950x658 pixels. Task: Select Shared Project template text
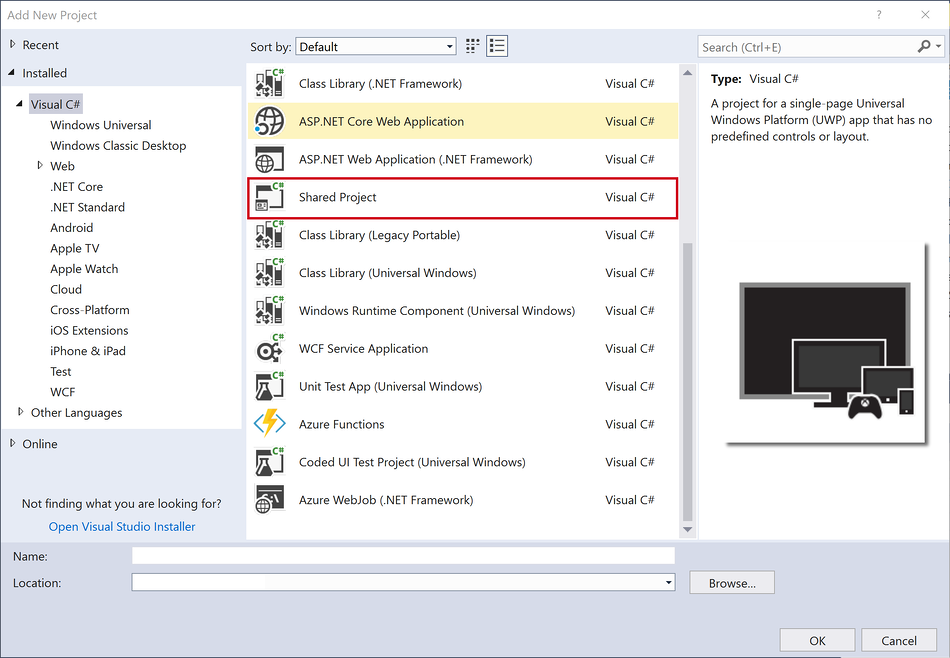337,197
